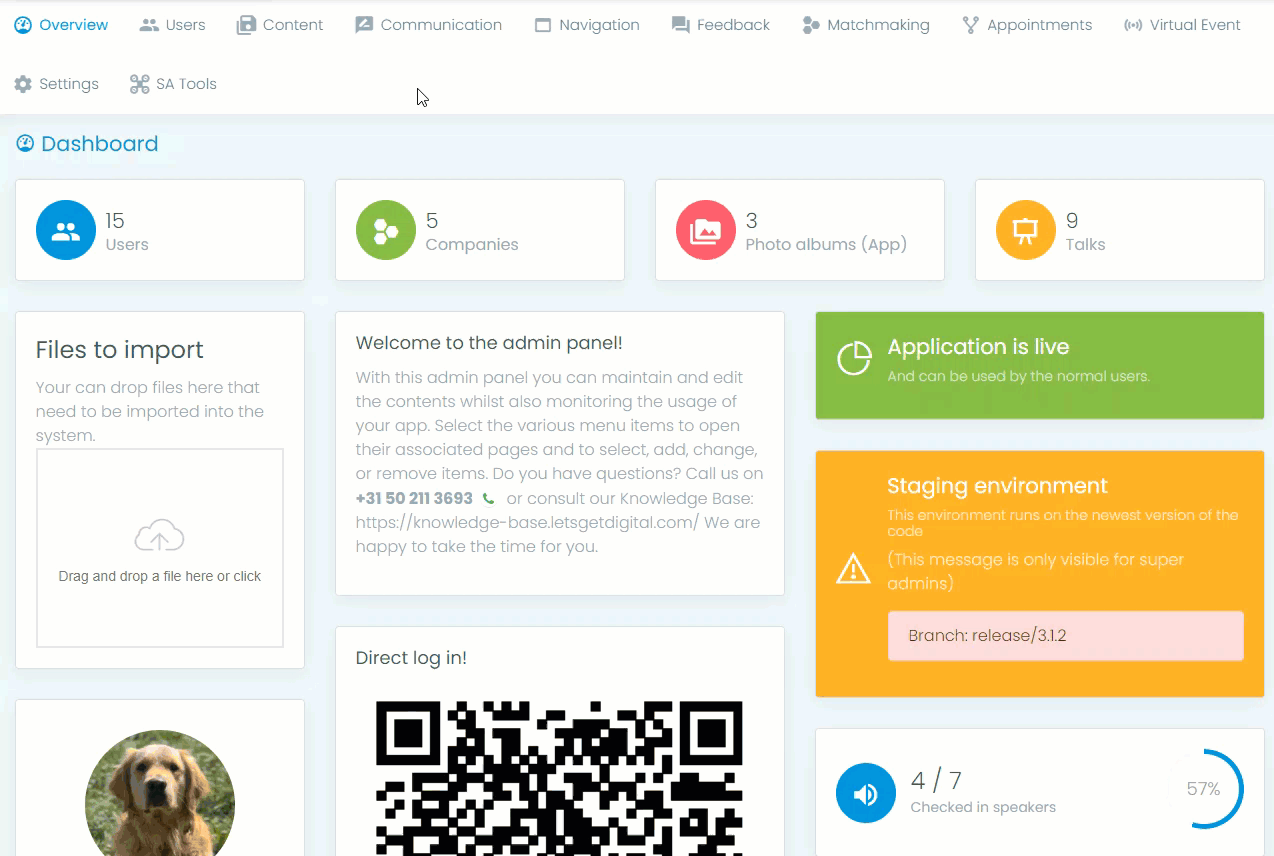
Task: Open the Settings menu
Action: 57,84
